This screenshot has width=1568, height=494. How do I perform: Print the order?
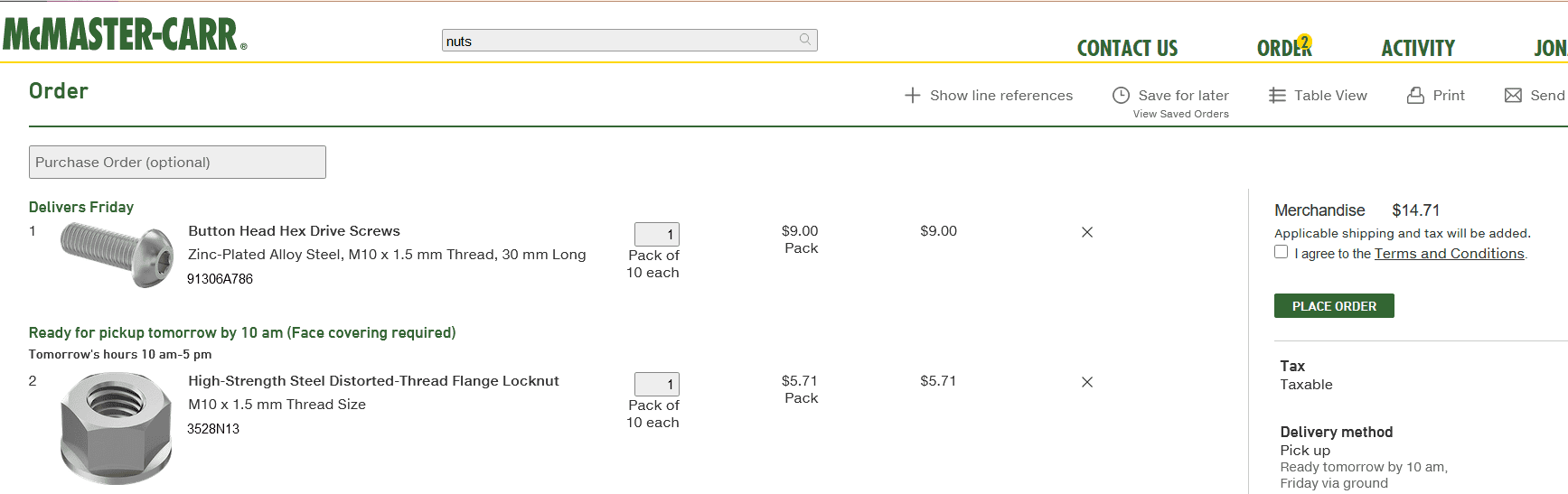coord(1449,96)
